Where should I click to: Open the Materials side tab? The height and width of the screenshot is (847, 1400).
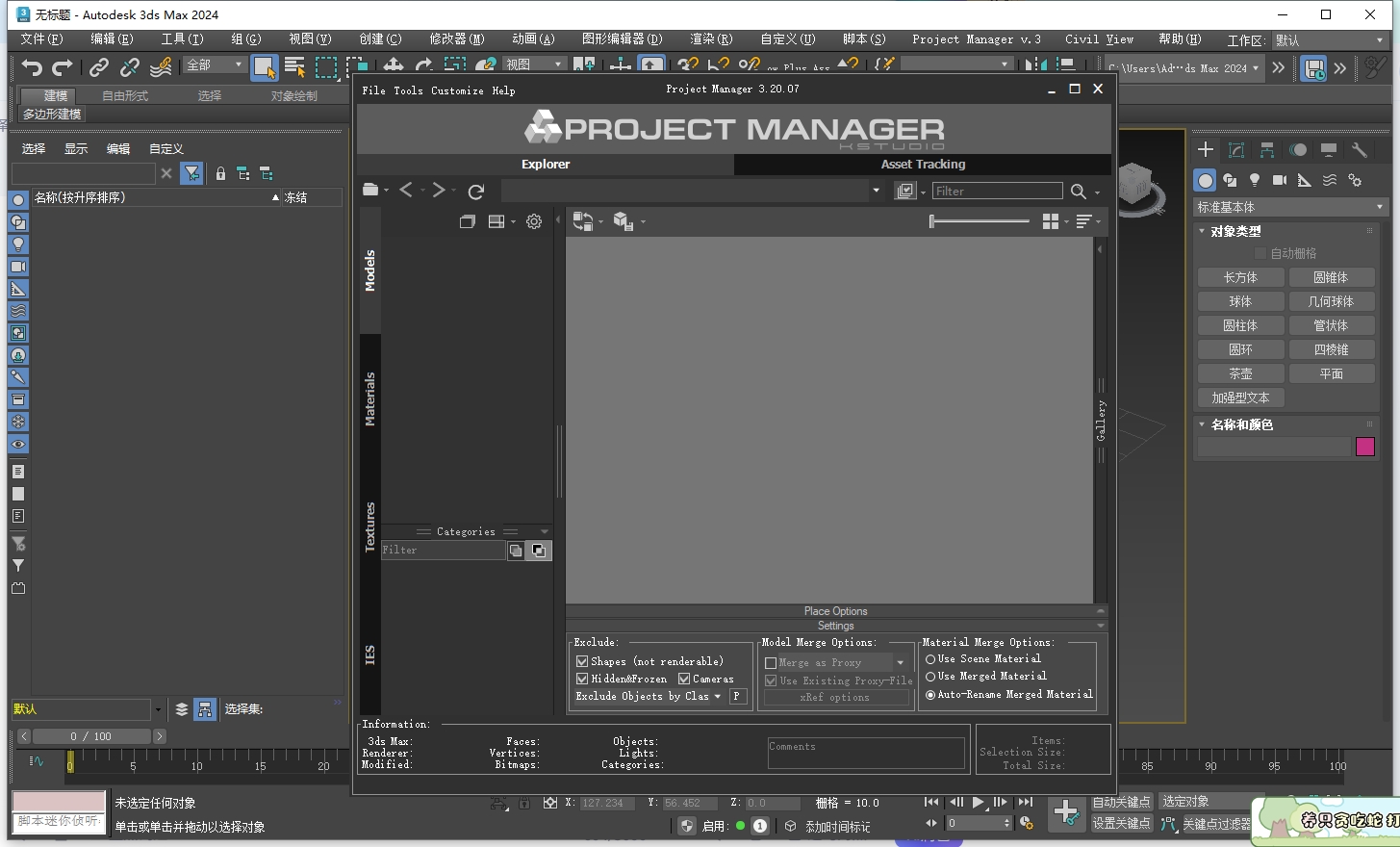click(x=370, y=399)
